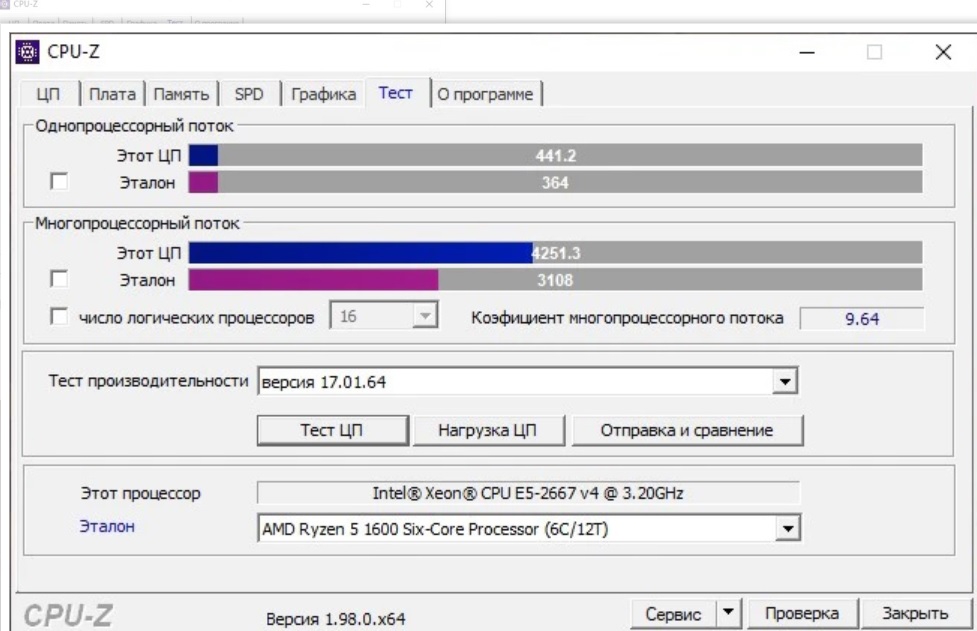
Task: Expand the Сервис dropdown arrow
Action: coord(728,614)
